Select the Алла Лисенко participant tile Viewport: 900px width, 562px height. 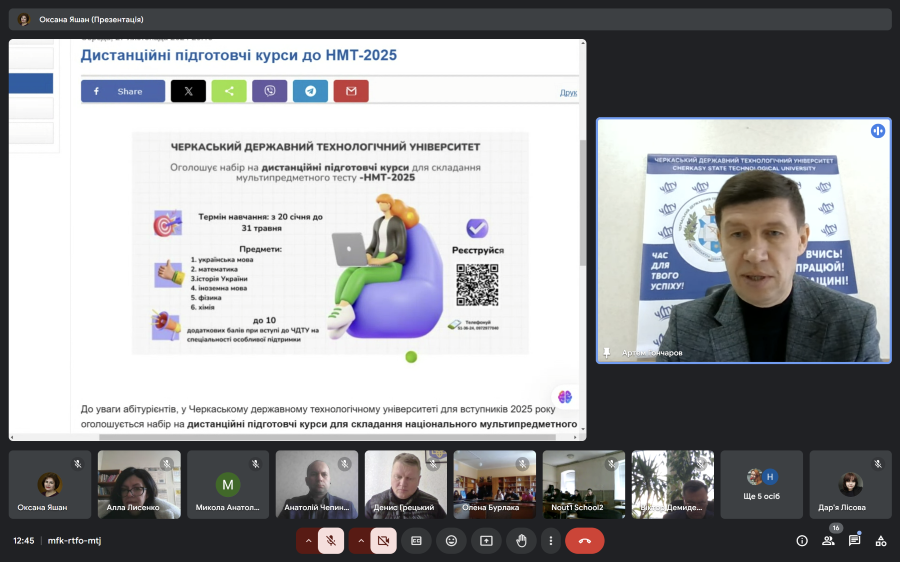pyautogui.click(x=139, y=485)
